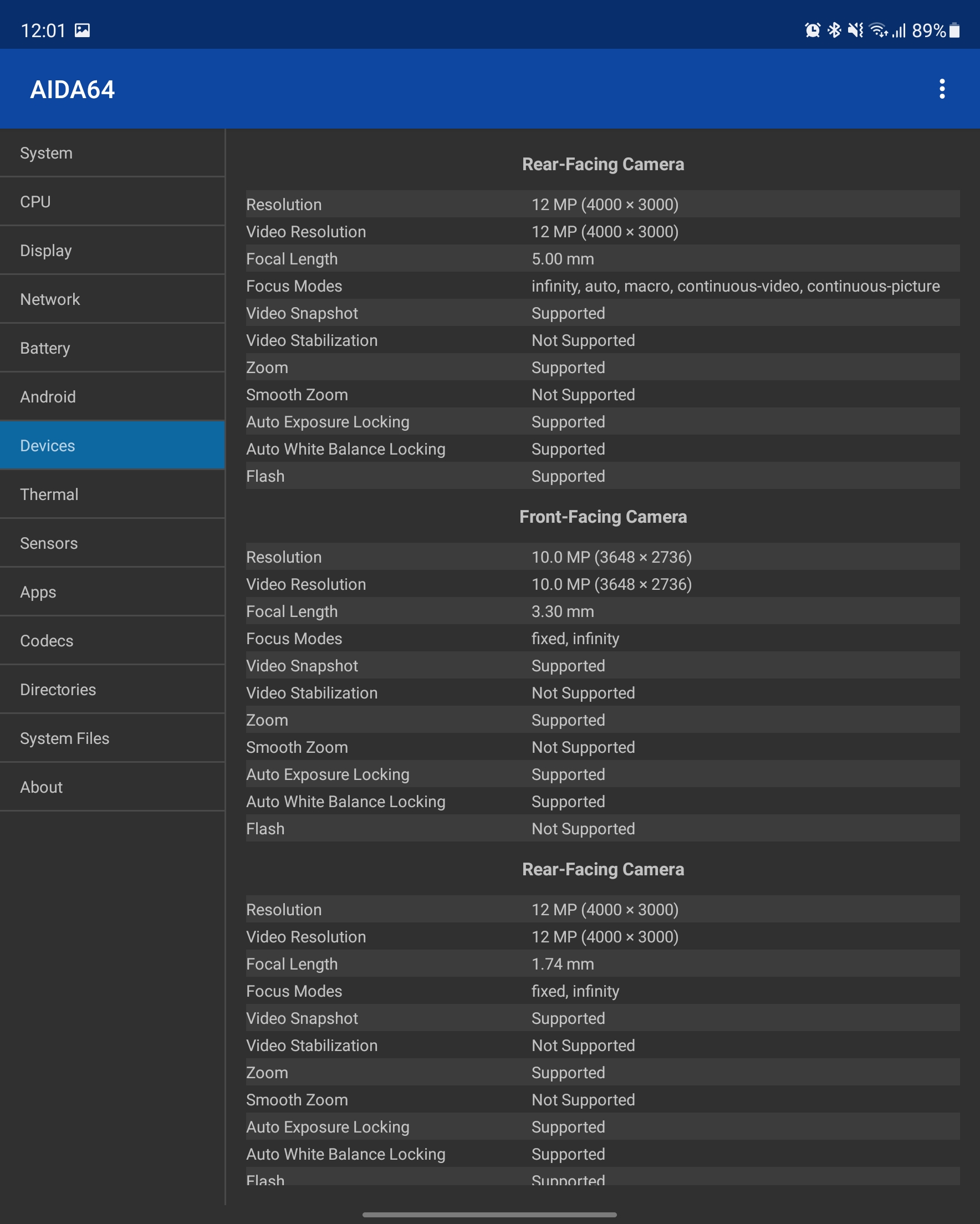Open the Directories section
980x1224 pixels.
[x=113, y=690]
